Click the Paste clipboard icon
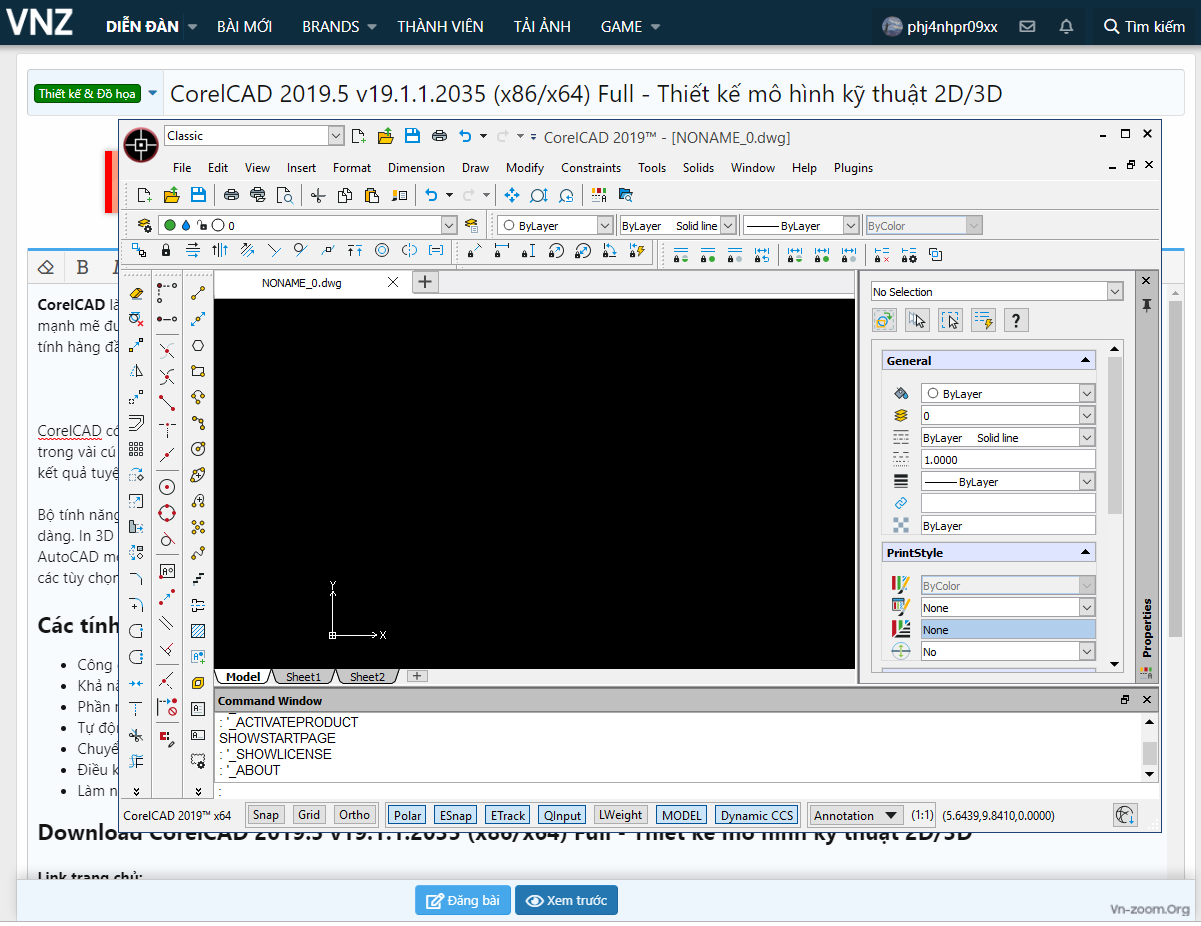 [x=372, y=195]
